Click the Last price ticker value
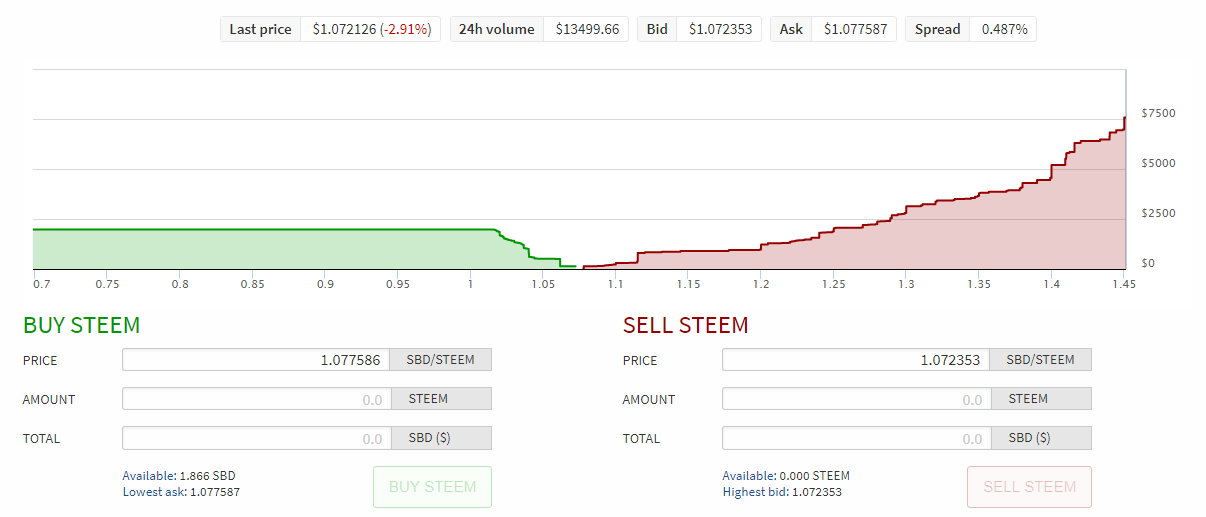The height and width of the screenshot is (517, 1206). [371, 29]
